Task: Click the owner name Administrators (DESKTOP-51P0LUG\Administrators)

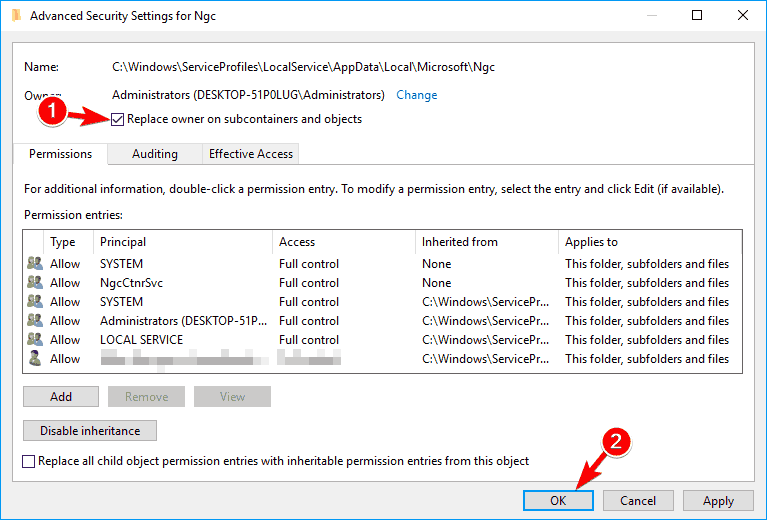Action: click(248, 95)
